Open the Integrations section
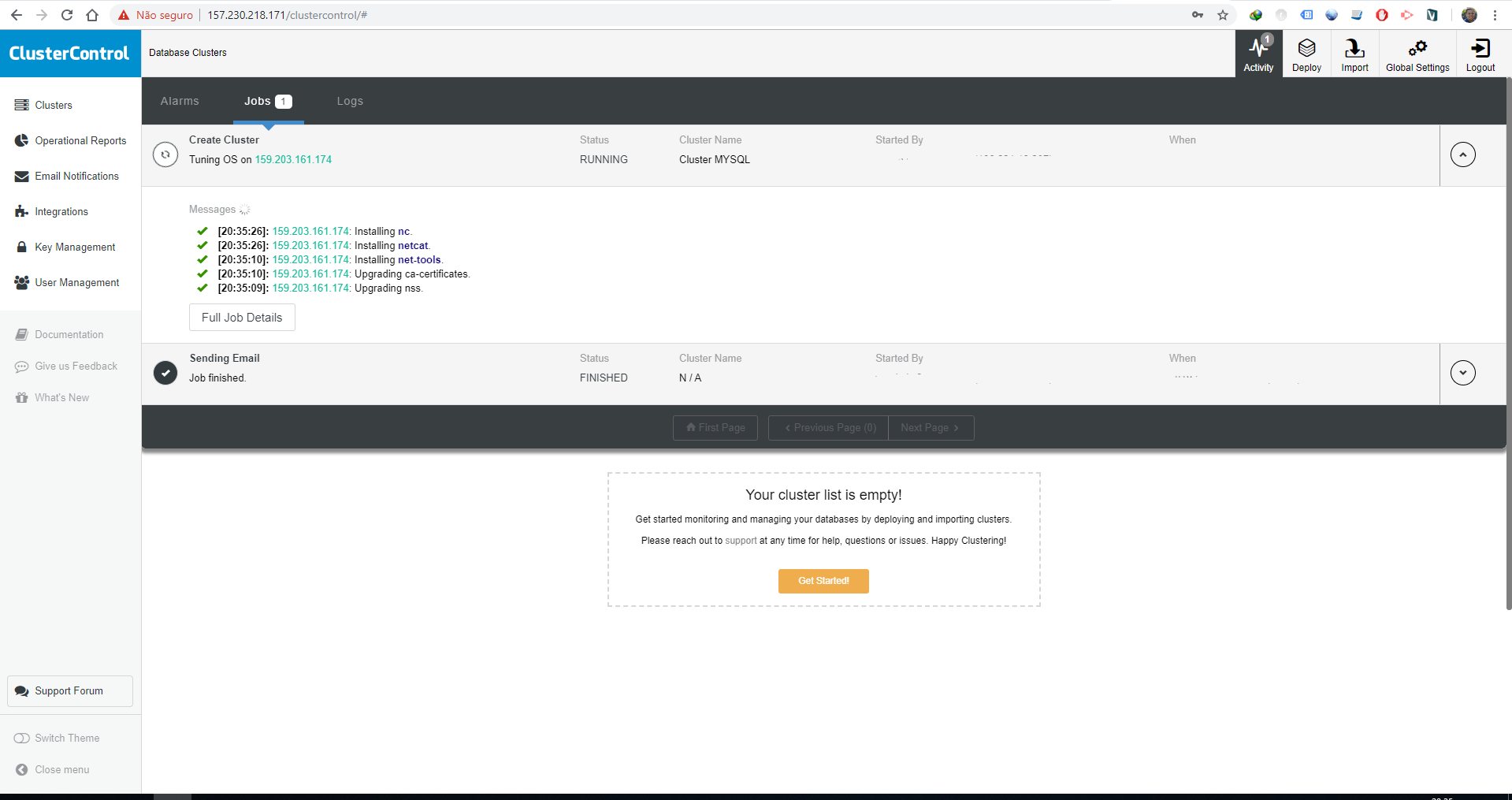The image size is (1512, 800). (x=61, y=211)
